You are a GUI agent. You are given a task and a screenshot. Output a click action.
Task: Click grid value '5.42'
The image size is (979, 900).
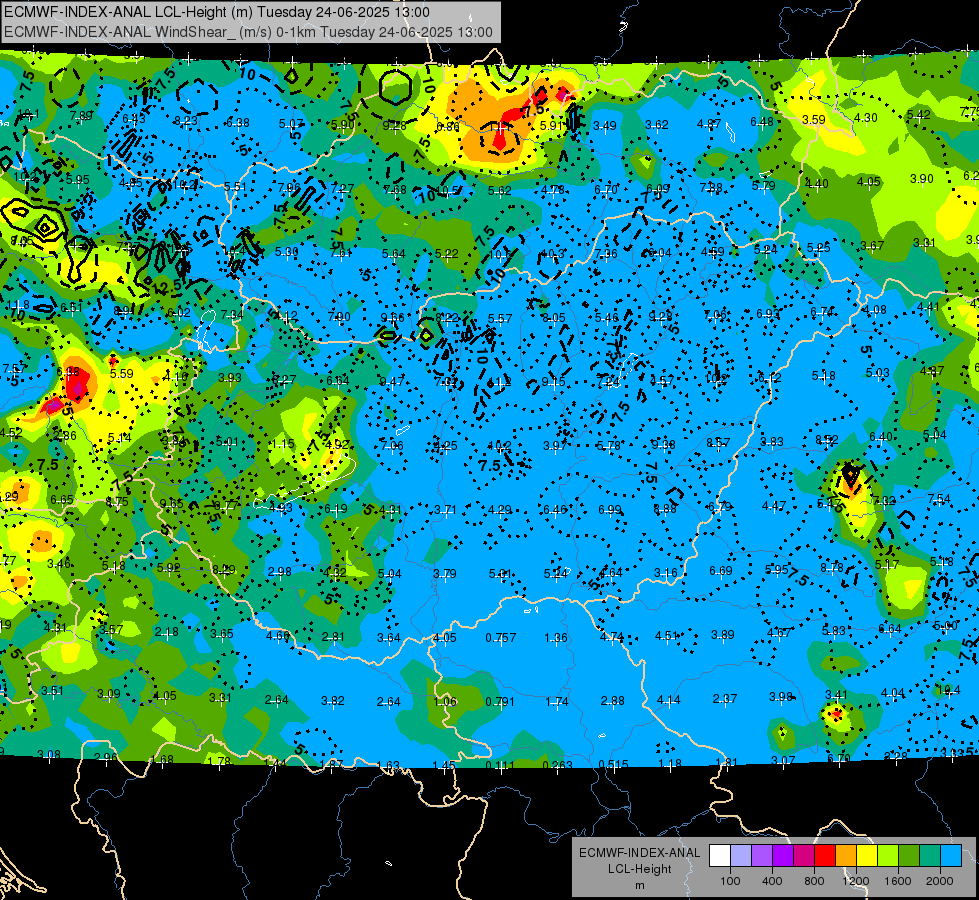tap(918, 114)
